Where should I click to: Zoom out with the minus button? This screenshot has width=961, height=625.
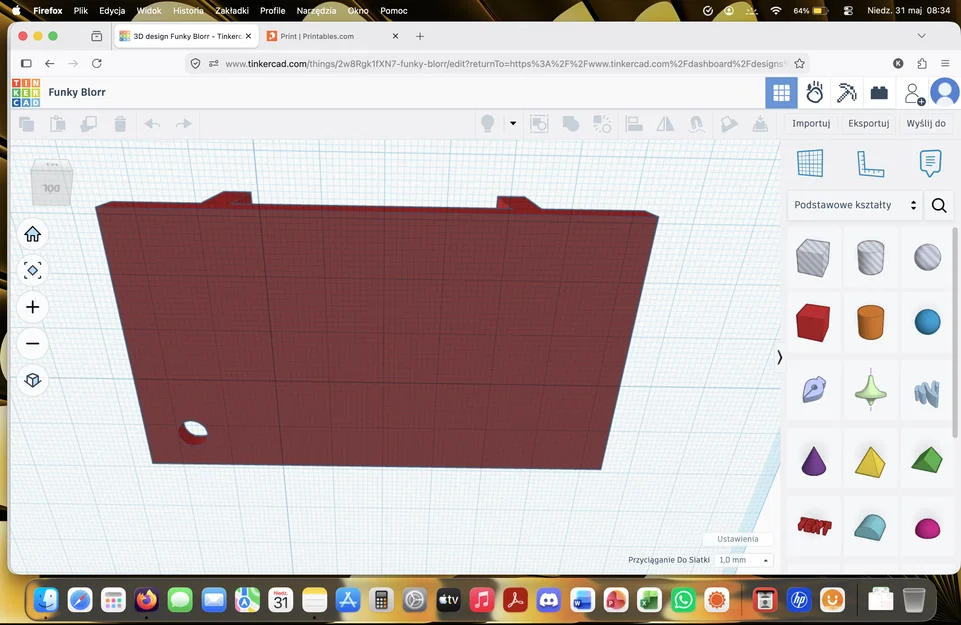click(x=32, y=344)
